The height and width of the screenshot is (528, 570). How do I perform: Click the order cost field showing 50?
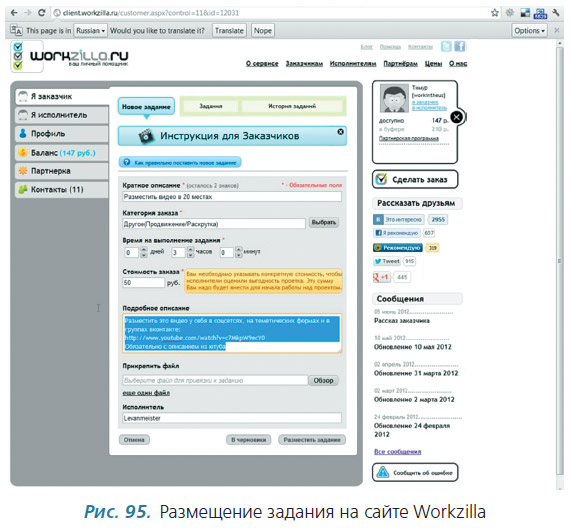click(x=144, y=283)
